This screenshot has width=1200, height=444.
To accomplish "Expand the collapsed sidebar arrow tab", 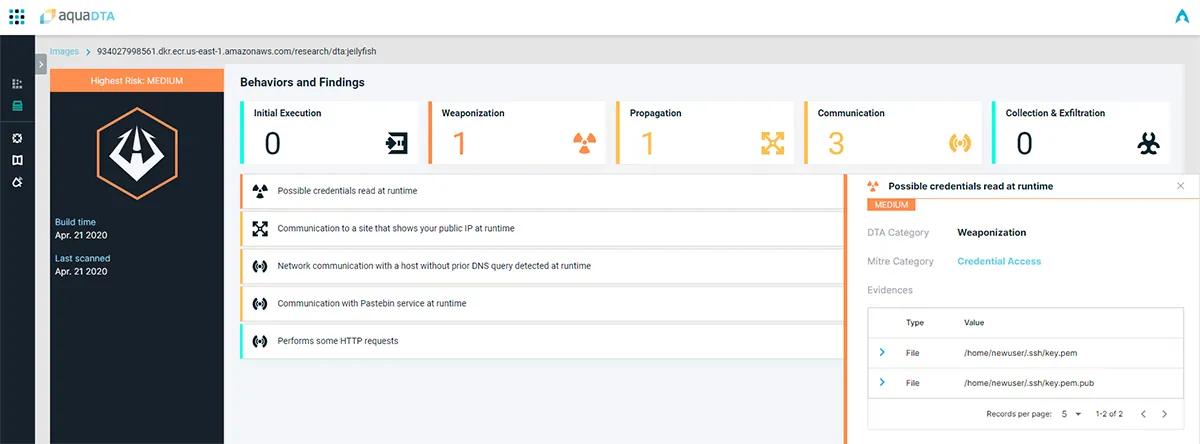I will (41, 64).
